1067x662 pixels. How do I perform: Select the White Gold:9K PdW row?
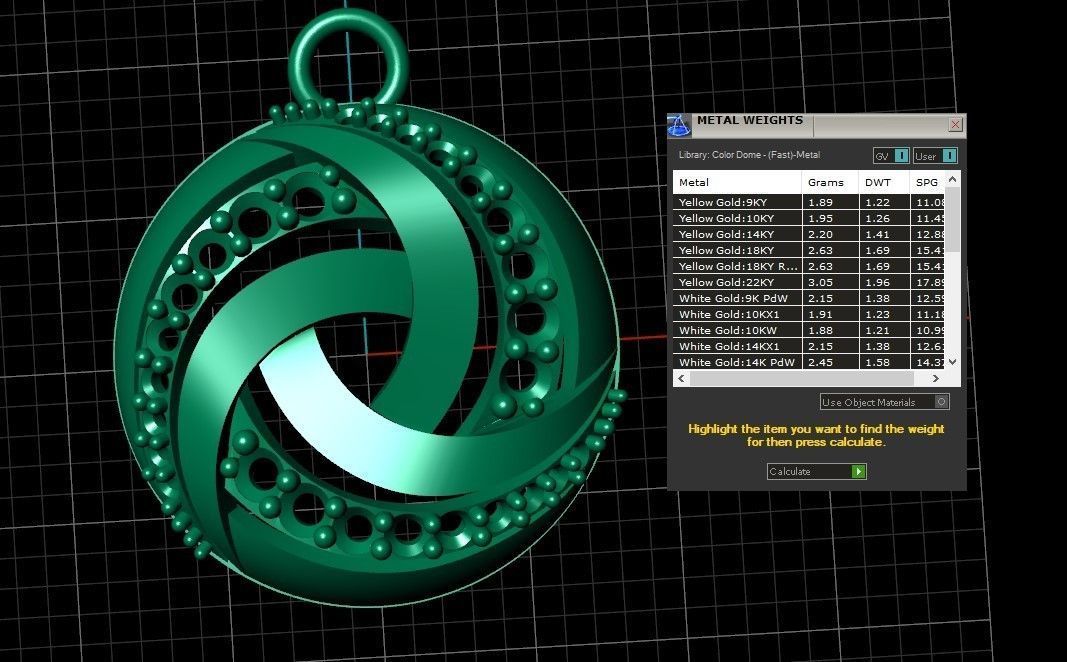tap(809, 298)
